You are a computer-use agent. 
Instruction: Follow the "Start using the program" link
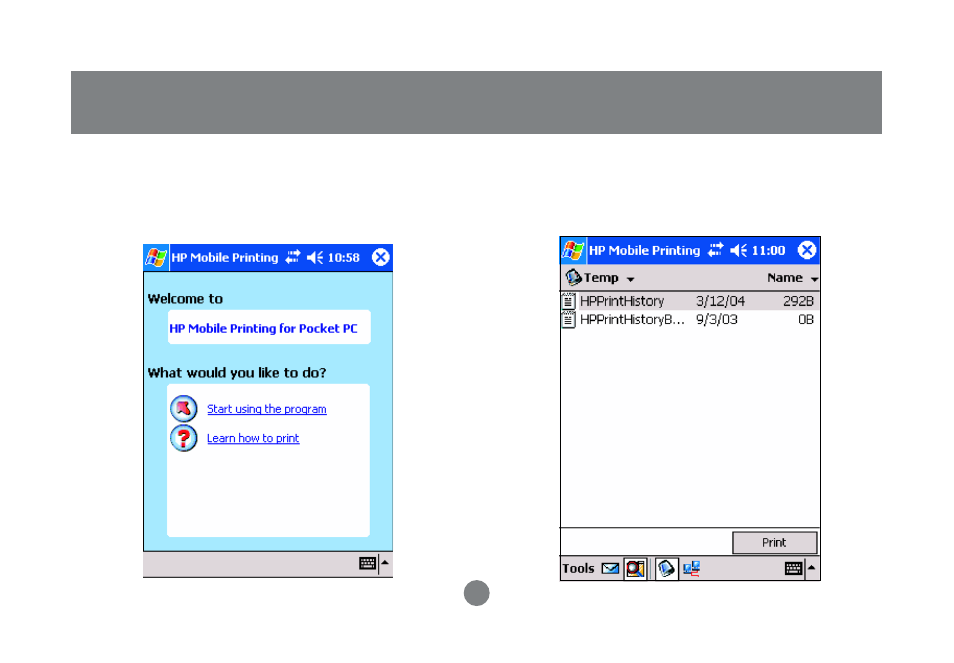point(266,409)
